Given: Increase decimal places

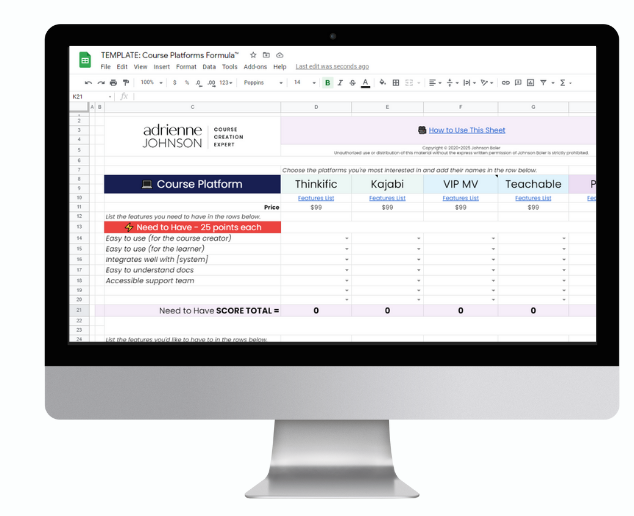Looking at the screenshot, I should [x=211, y=82].
